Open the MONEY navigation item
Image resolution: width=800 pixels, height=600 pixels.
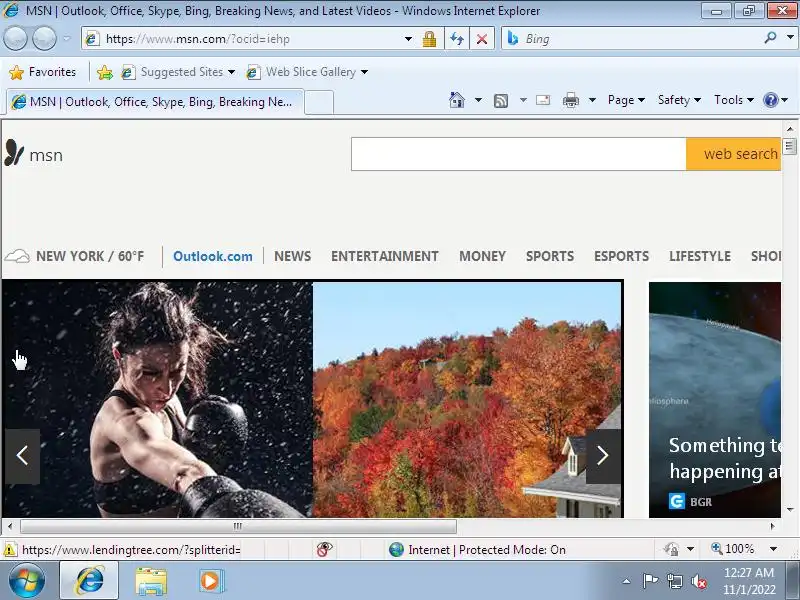click(x=482, y=256)
